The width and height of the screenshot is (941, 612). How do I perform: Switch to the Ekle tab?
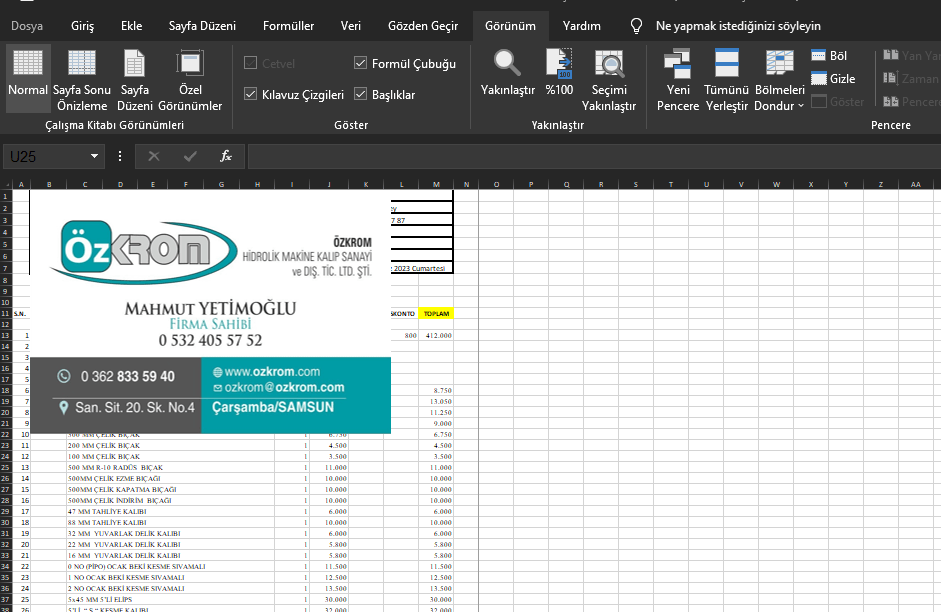(131, 26)
